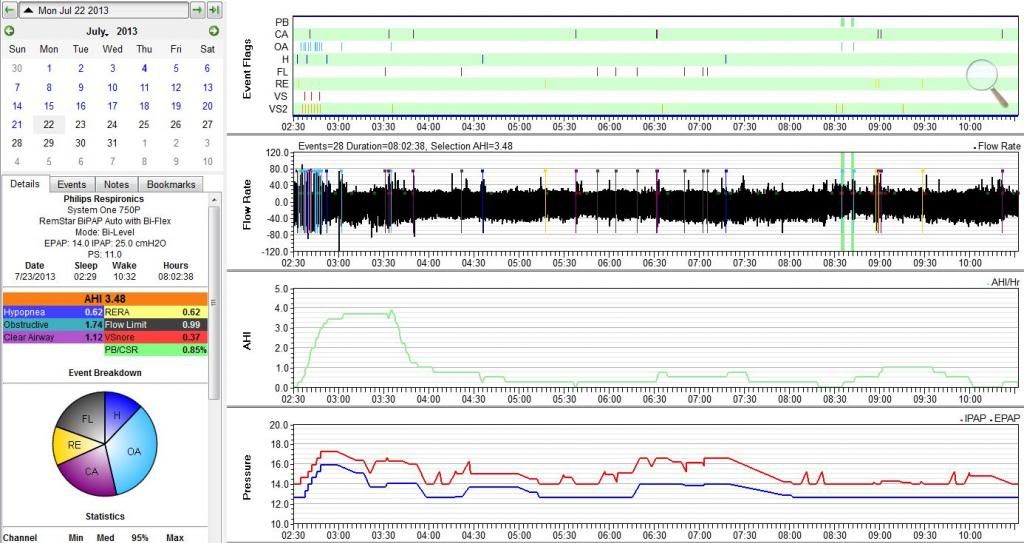Viewport: 1024px width, 543px height.
Task: Click the 2013 year field in calendar
Action: pyautogui.click(x=127, y=31)
